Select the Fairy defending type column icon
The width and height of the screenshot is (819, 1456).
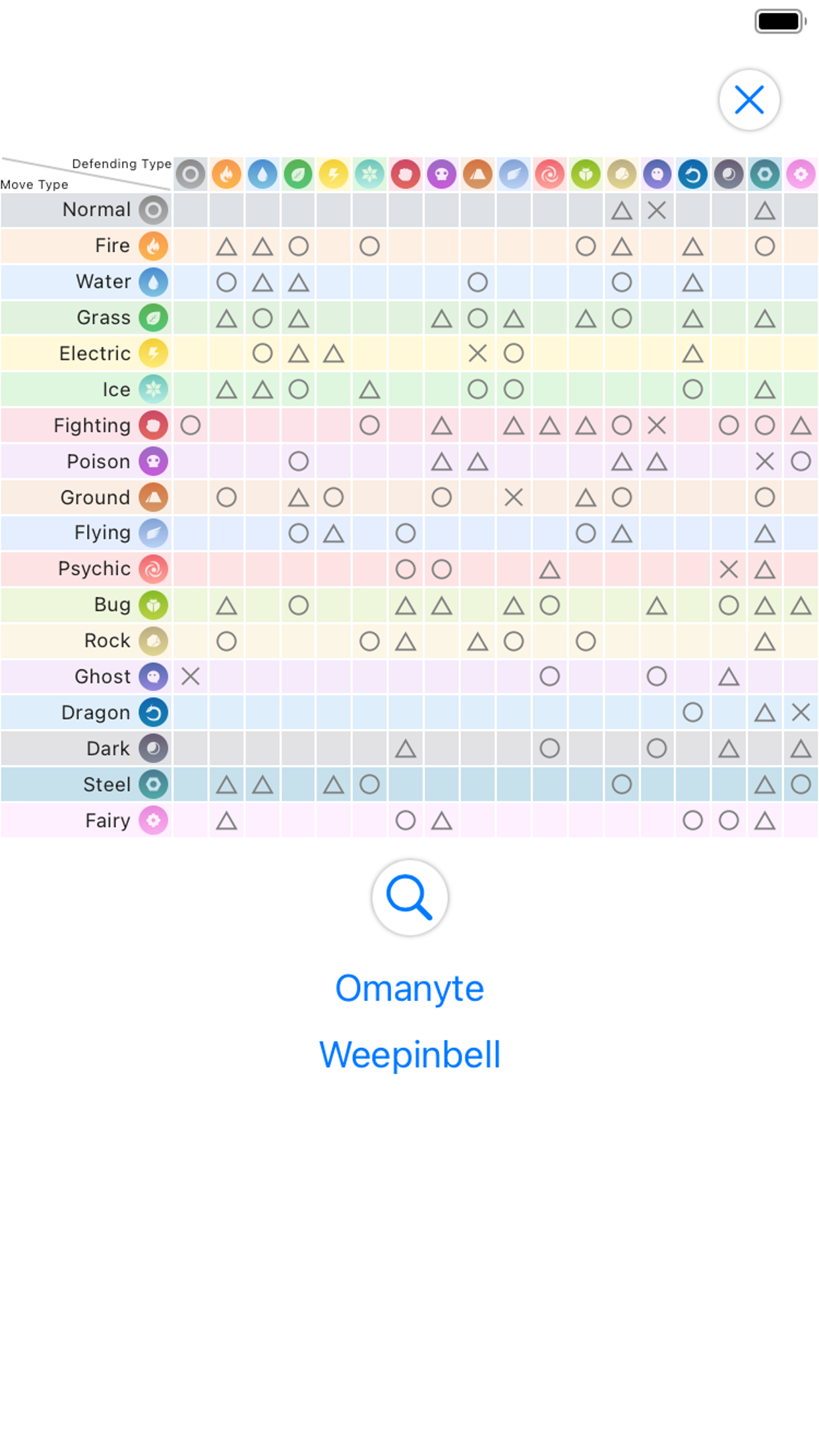[801, 174]
